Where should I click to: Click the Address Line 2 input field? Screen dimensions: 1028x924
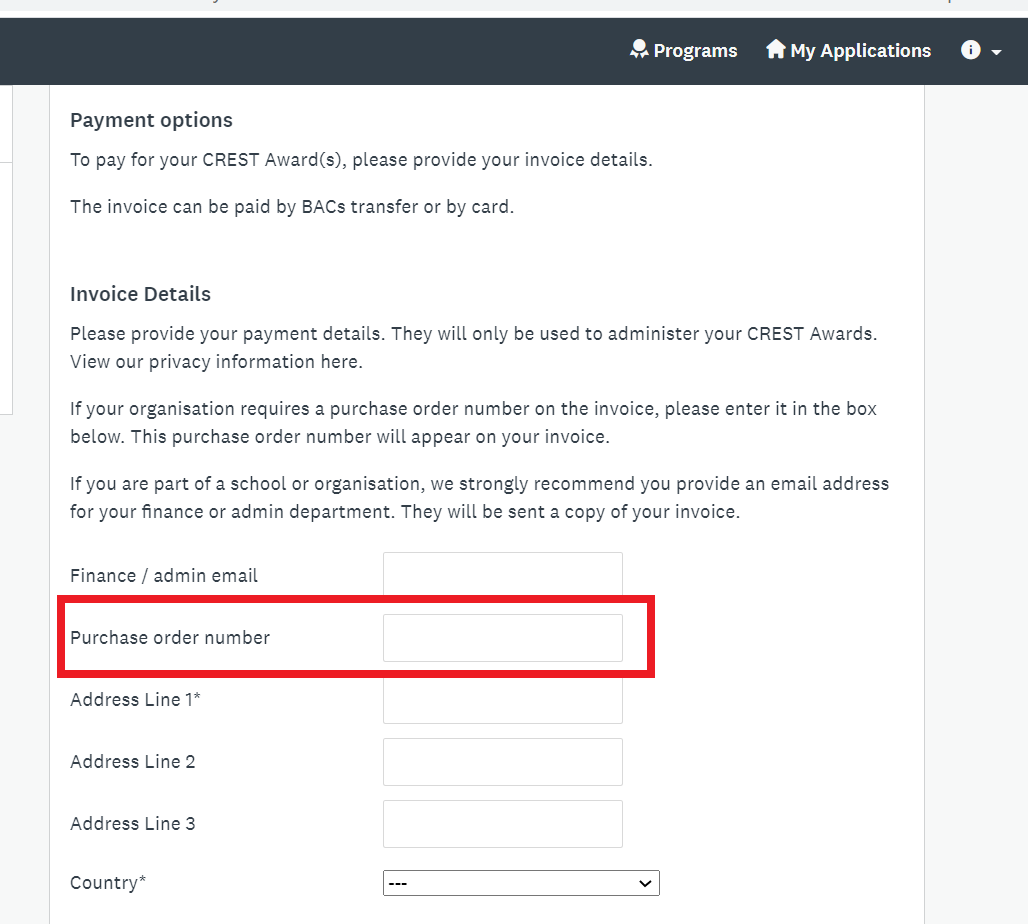click(503, 762)
